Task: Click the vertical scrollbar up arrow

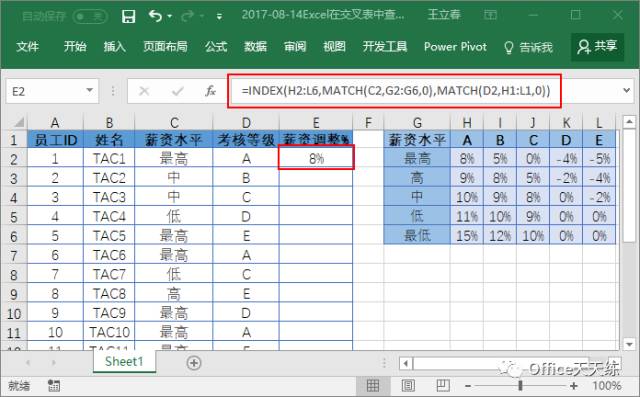Action: coord(629,122)
